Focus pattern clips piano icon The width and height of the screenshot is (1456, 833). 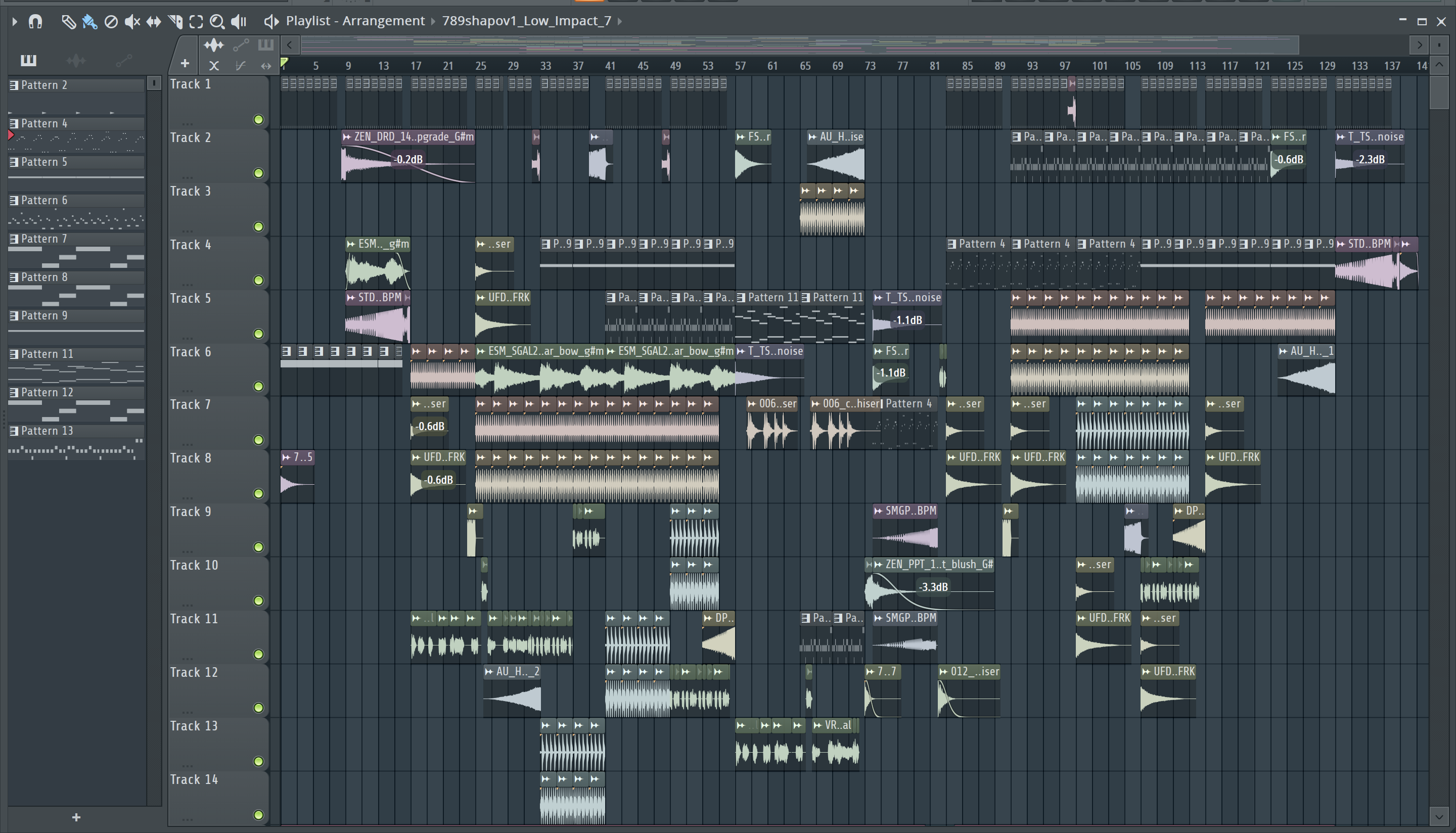coord(265,44)
